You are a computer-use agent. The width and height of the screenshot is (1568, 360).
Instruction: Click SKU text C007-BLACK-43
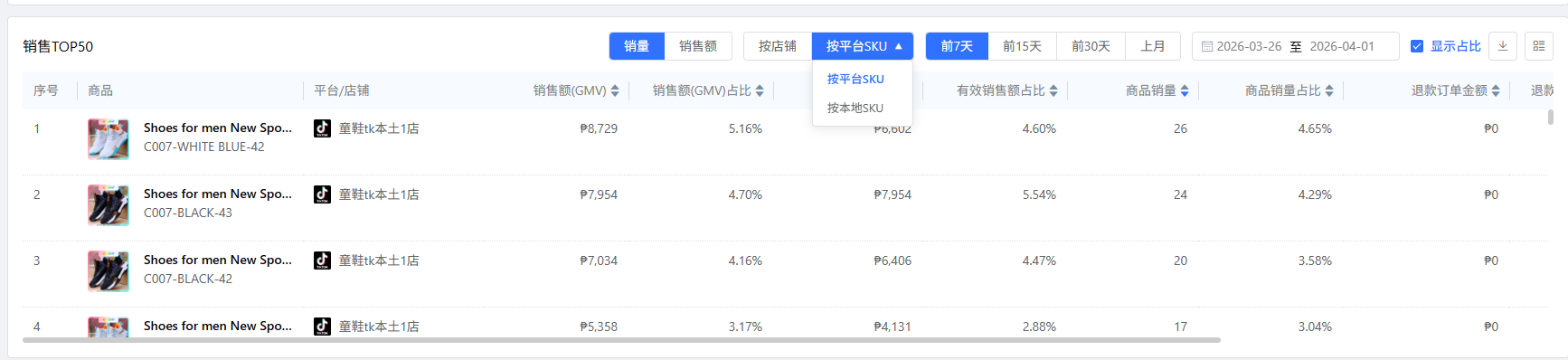(188, 213)
